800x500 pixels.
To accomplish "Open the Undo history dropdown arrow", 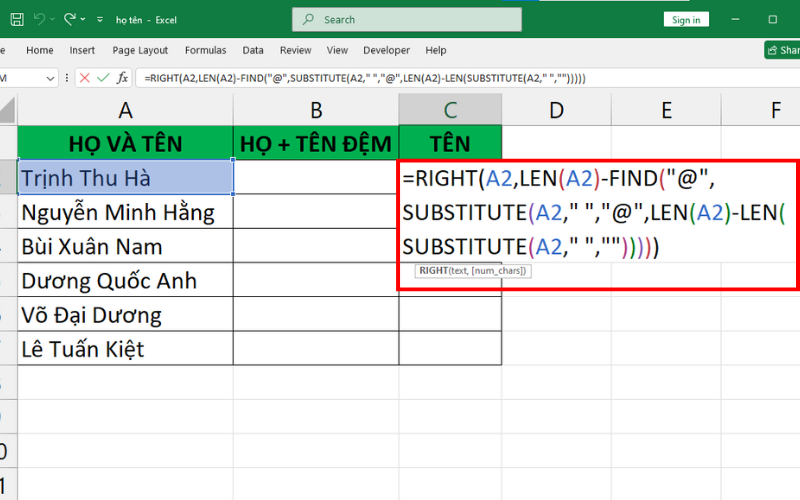I will pos(52,20).
